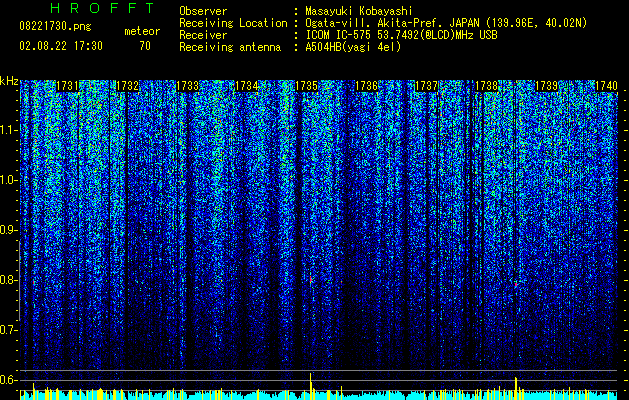Click the 0.7 kHz frequency label

(x=9, y=330)
